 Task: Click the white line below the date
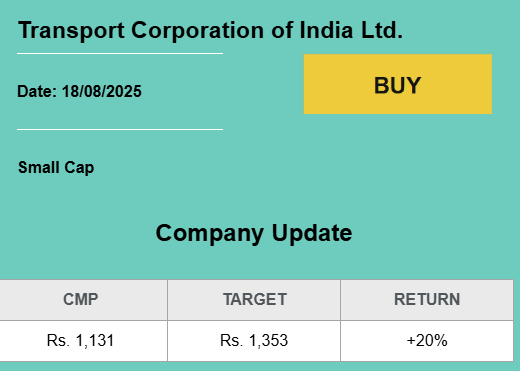click(x=120, y=129)
